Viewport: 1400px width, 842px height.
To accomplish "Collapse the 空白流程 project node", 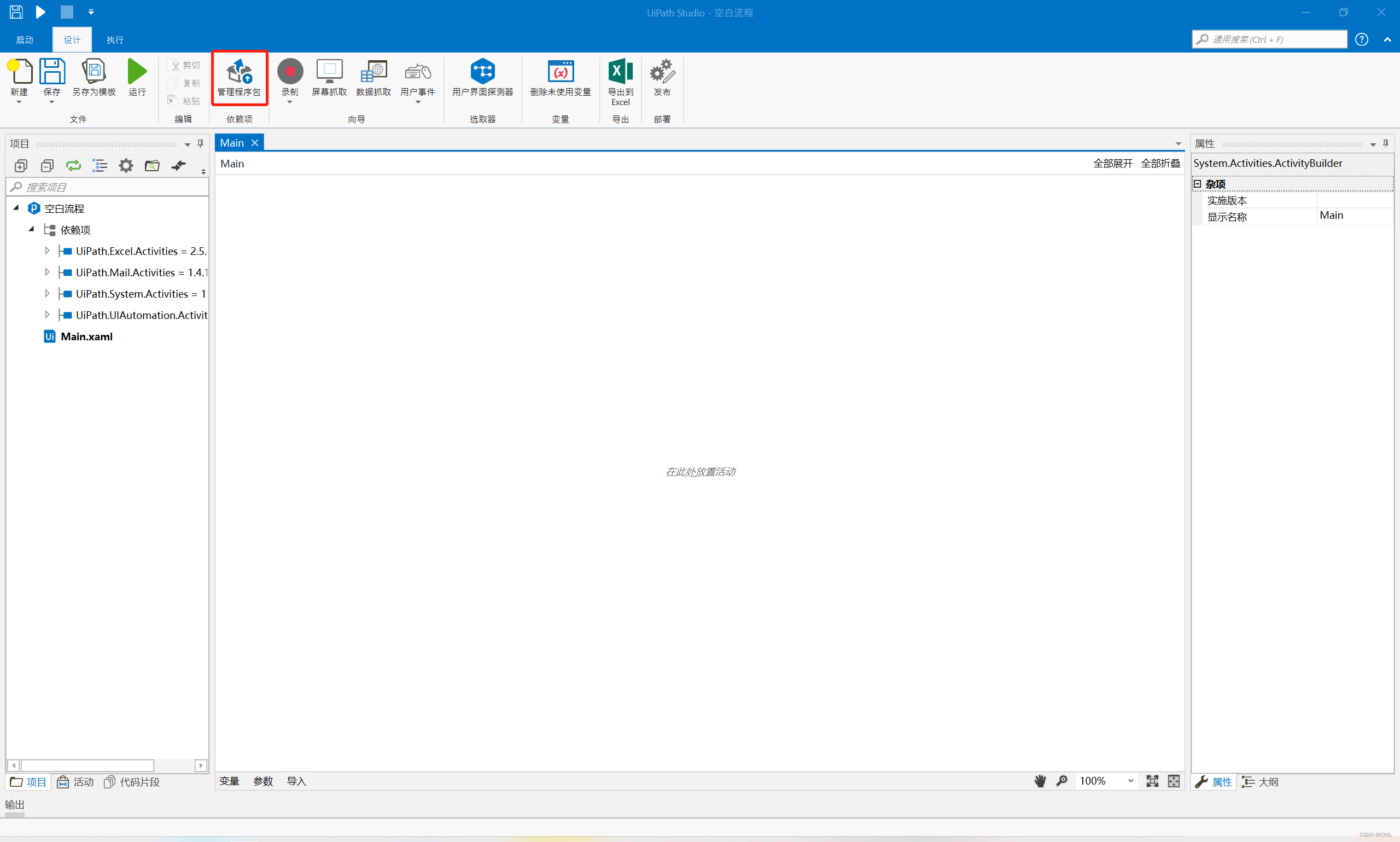I will 16,208.
